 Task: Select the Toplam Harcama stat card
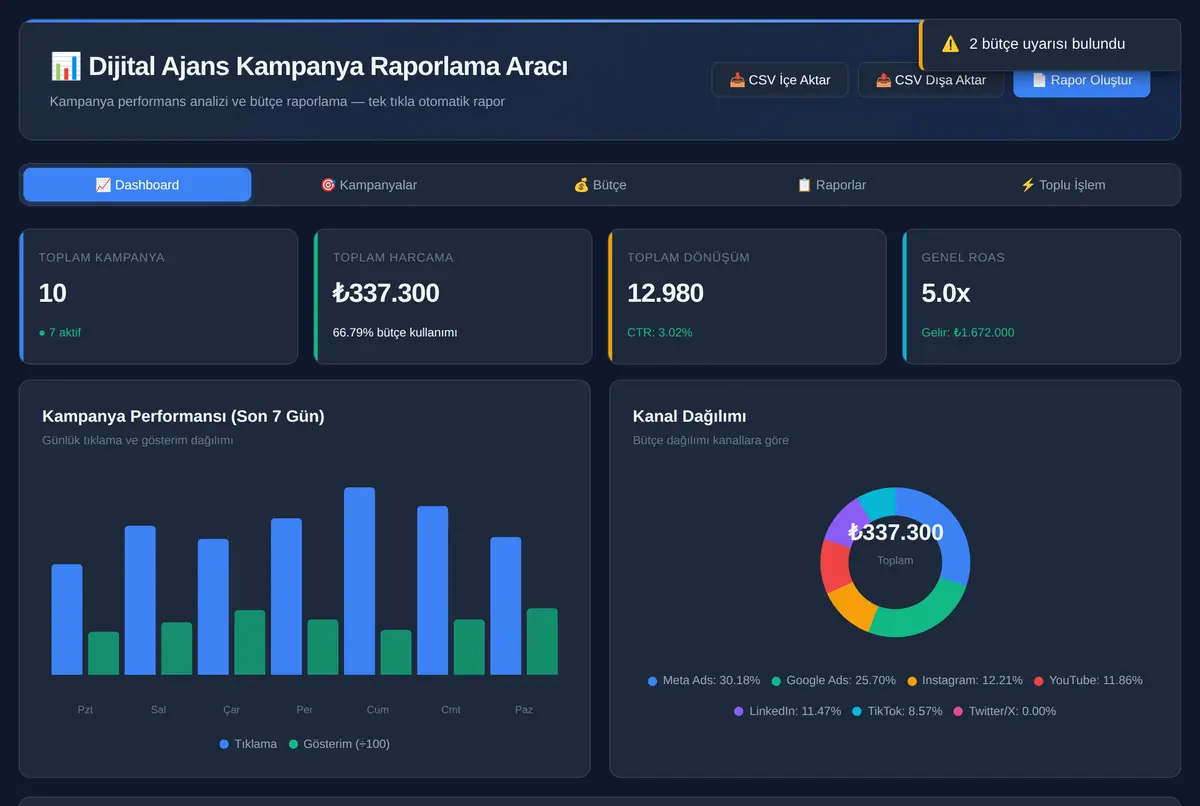[453, 297]
